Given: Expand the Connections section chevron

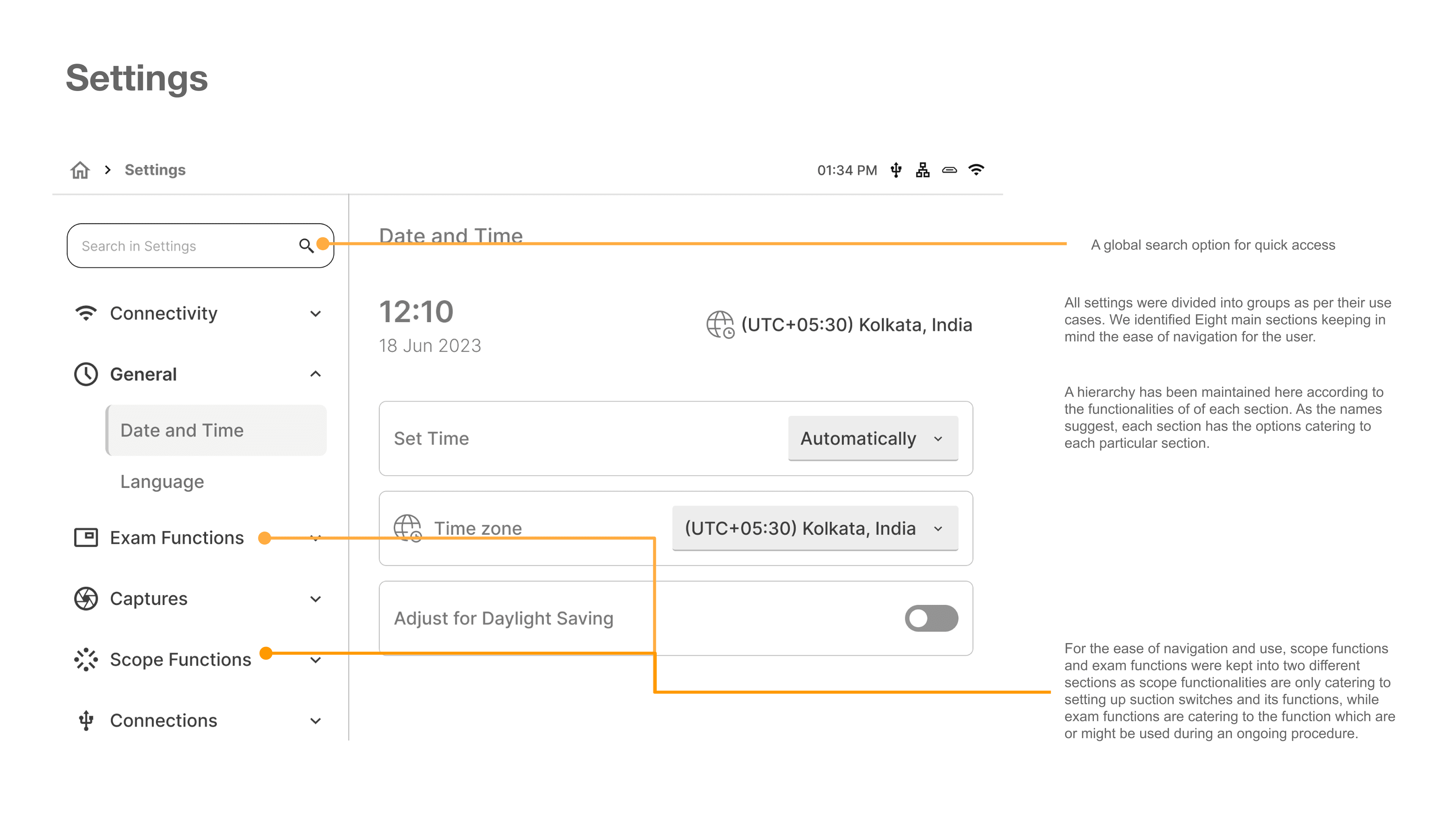Looking at the screenshot, I should pos(316,721).
